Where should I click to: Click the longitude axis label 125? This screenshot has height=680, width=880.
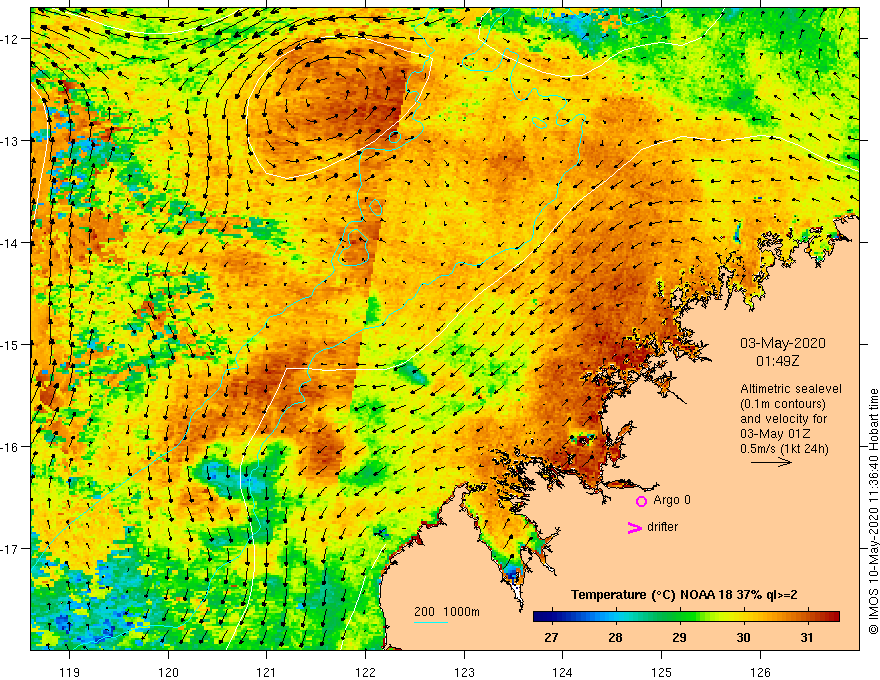[662, 672]
